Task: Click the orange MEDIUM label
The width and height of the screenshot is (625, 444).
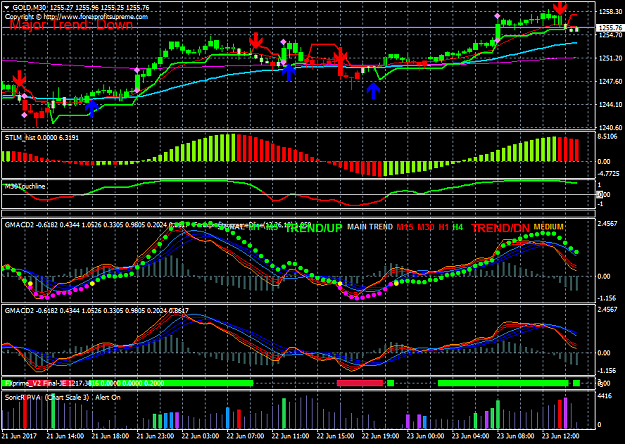Action: [548, 227]
